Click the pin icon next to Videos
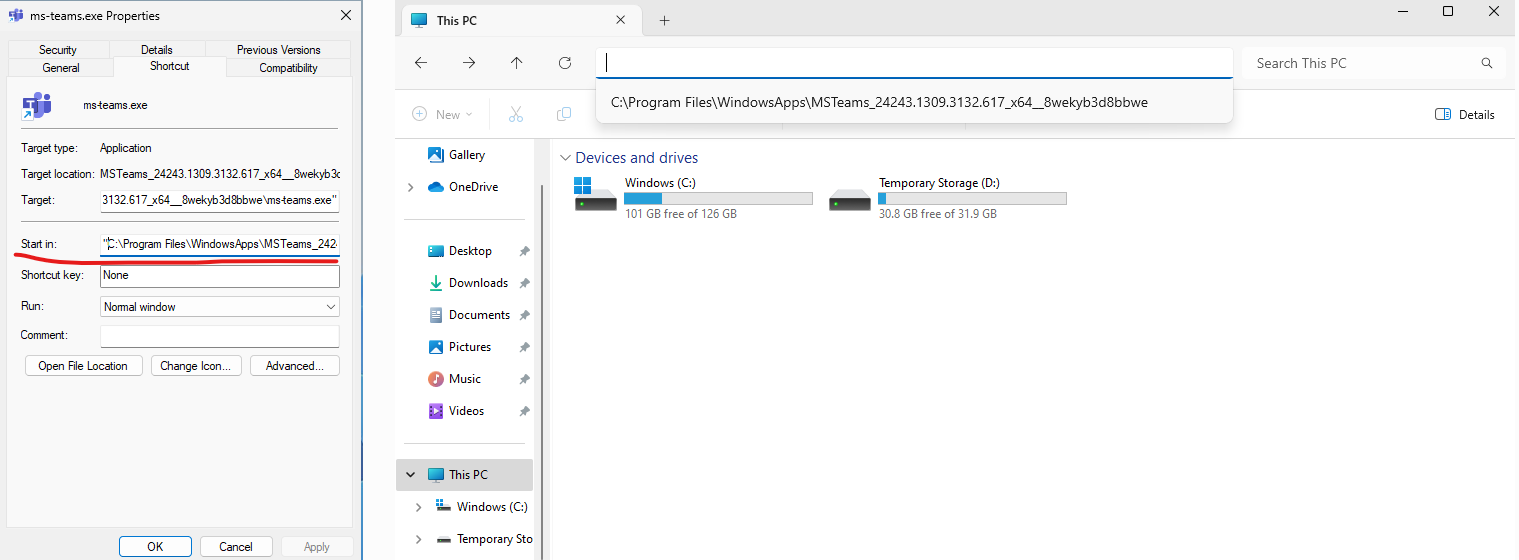Image resolution: width=1519 pixels, height=560 pixels. pyautogui.click(x=524, y=411)
